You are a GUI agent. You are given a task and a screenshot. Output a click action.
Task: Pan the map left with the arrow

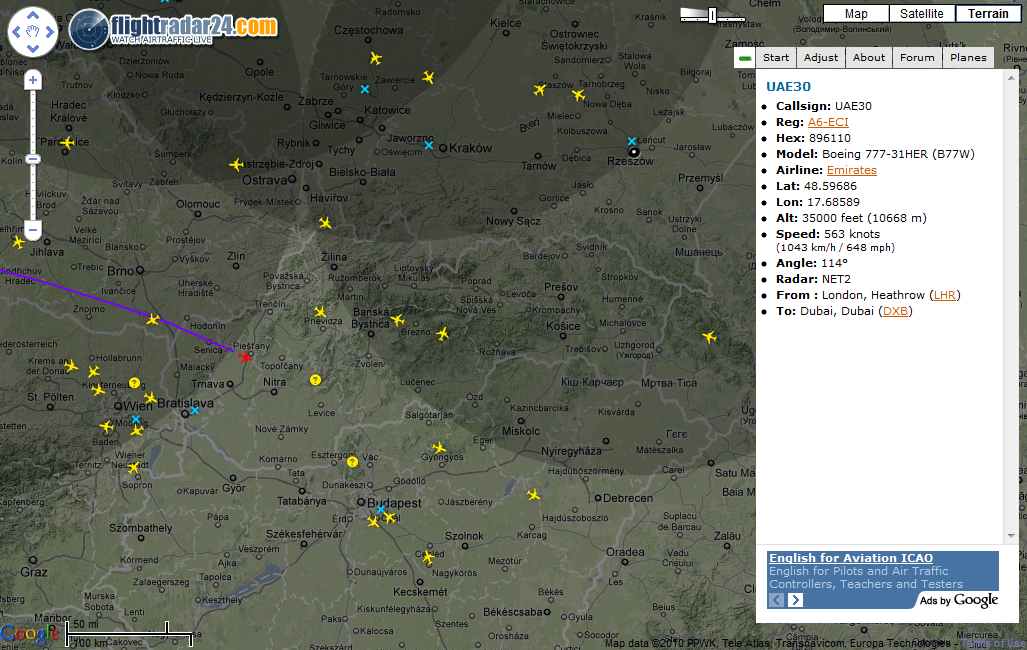(x=16, y=31)
